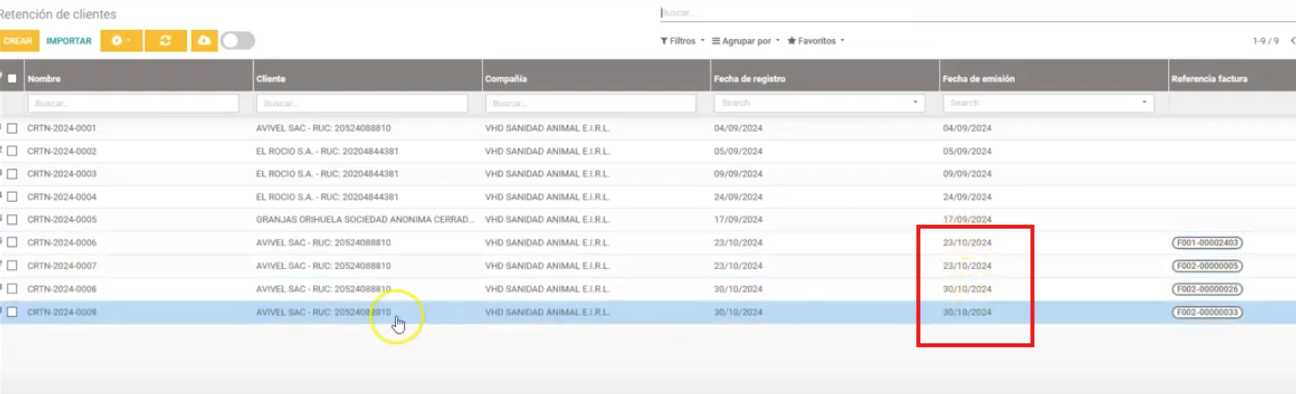The width and height of the screenshot is (1296, 394).
Task: Check the box for CRTN-2024-0008
Action: point(12,289)
